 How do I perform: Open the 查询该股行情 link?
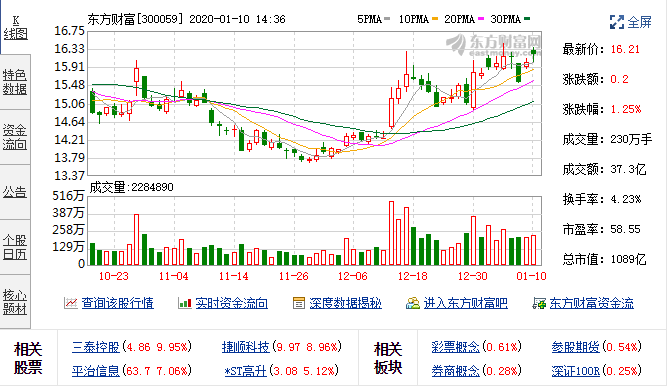(x=118, y=303)
